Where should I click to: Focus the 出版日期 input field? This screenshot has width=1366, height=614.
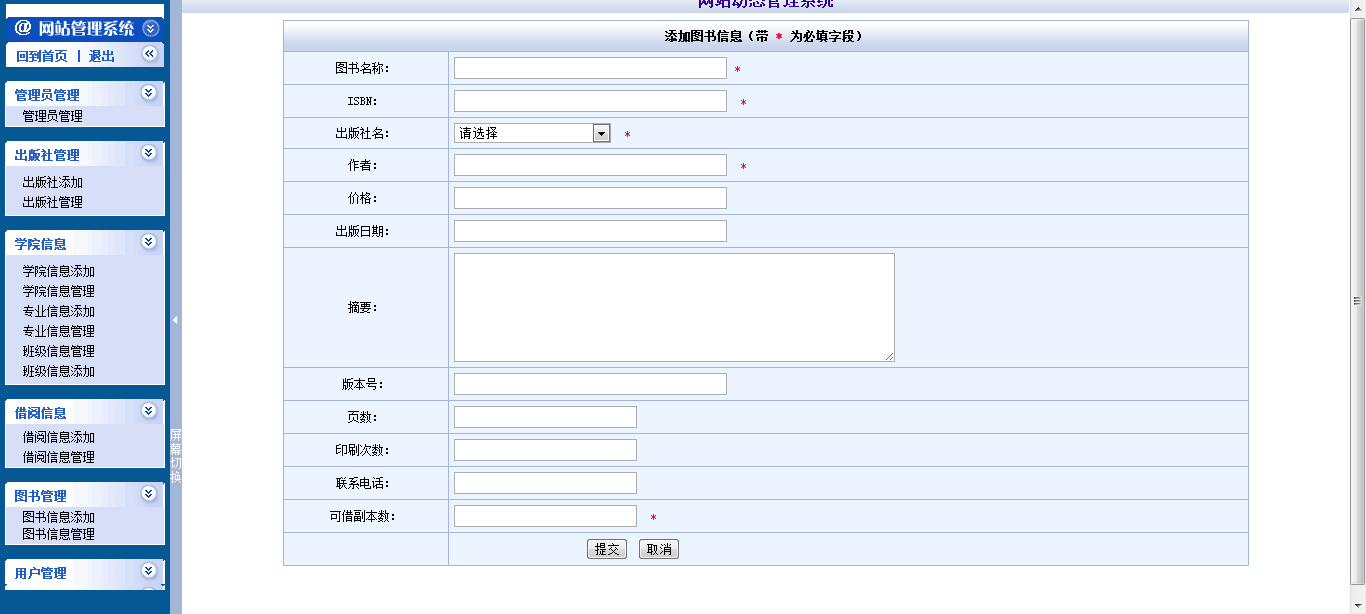590,231
